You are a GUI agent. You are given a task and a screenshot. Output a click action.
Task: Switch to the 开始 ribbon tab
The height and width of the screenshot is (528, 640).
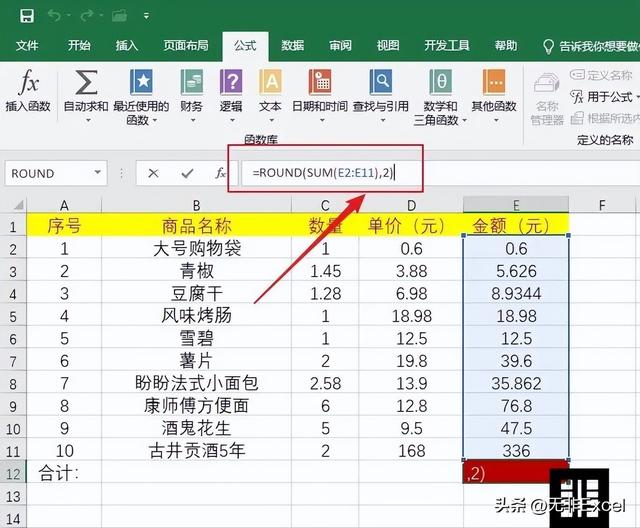(79, 45)
